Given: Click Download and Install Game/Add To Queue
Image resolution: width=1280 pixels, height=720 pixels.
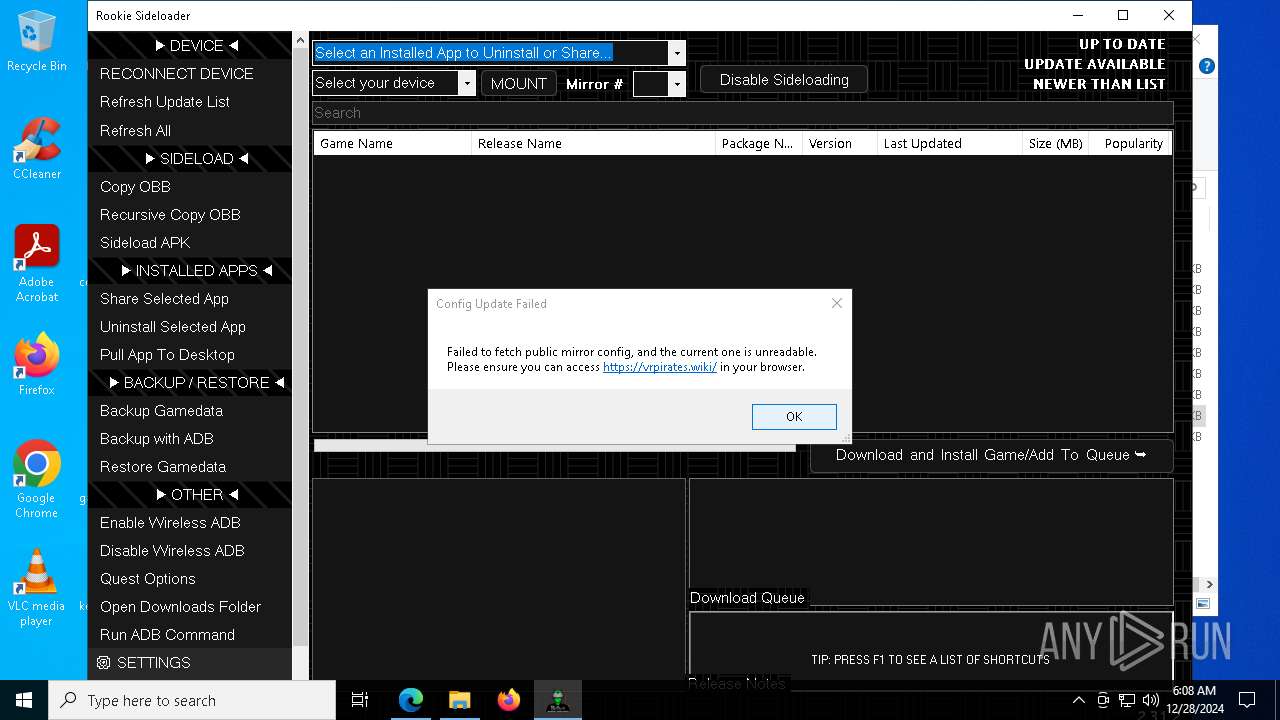Looking at the screenshot, I should coord(991,455).
